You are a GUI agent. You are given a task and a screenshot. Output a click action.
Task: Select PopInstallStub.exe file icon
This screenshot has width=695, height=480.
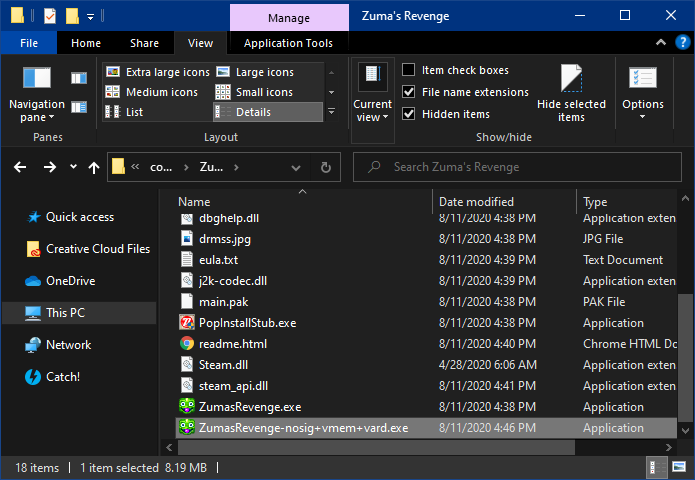(187, 323)
